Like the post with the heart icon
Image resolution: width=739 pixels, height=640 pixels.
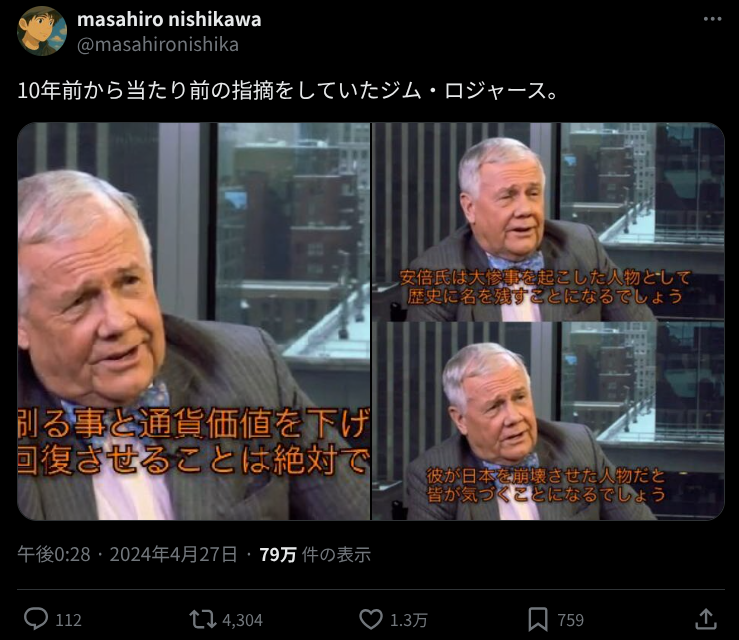click(371, 619)
